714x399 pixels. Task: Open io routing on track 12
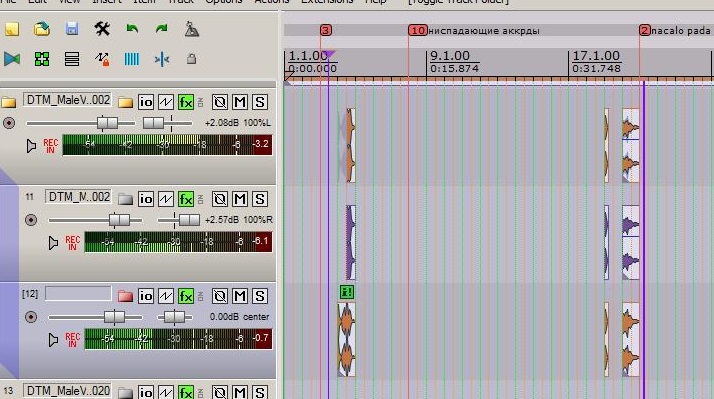point(146,296)
